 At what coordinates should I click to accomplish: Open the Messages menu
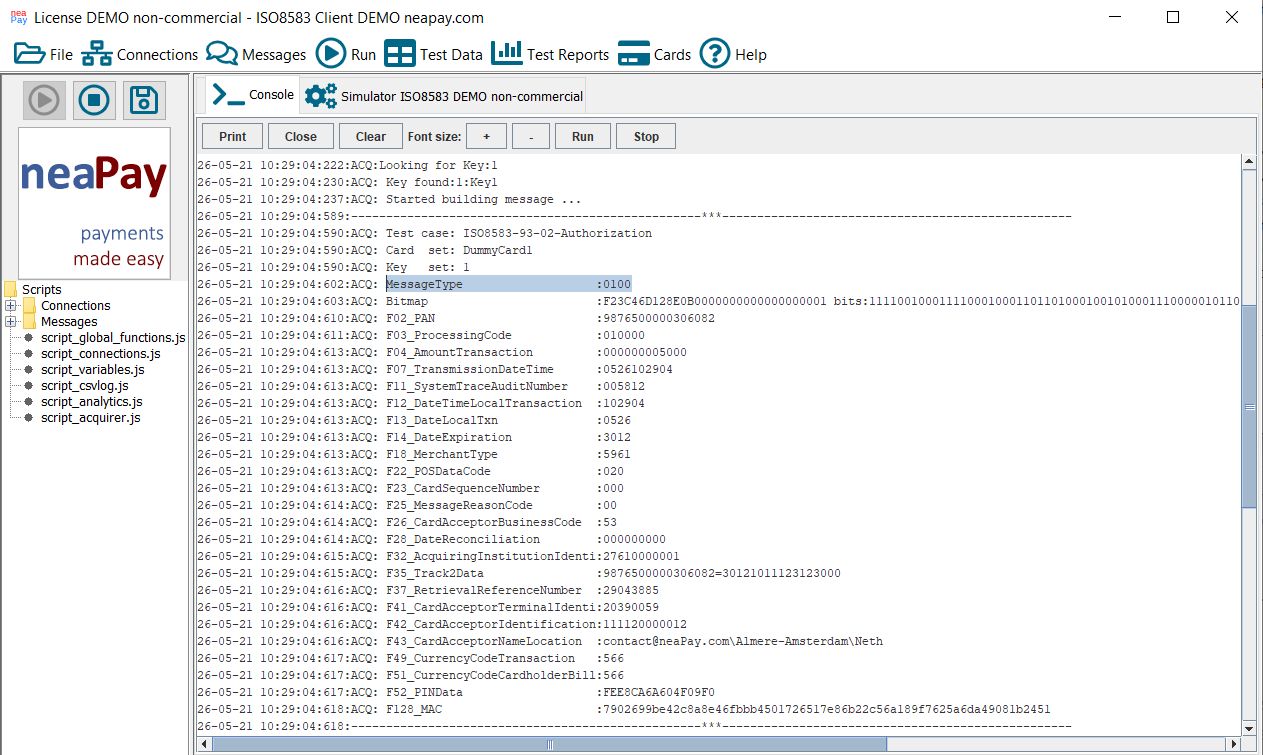256,54
